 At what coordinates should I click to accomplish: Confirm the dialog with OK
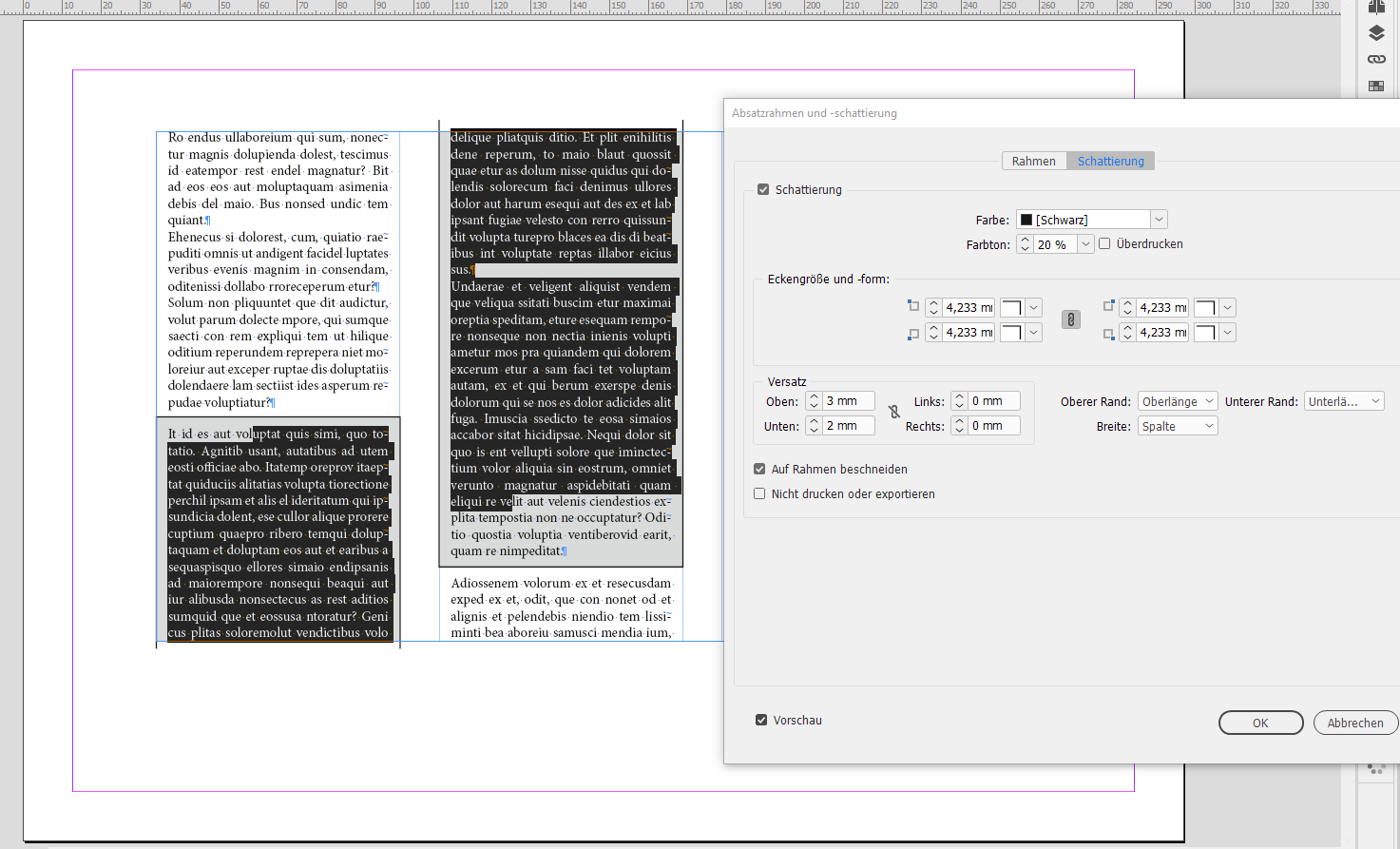pos(1260,723)
